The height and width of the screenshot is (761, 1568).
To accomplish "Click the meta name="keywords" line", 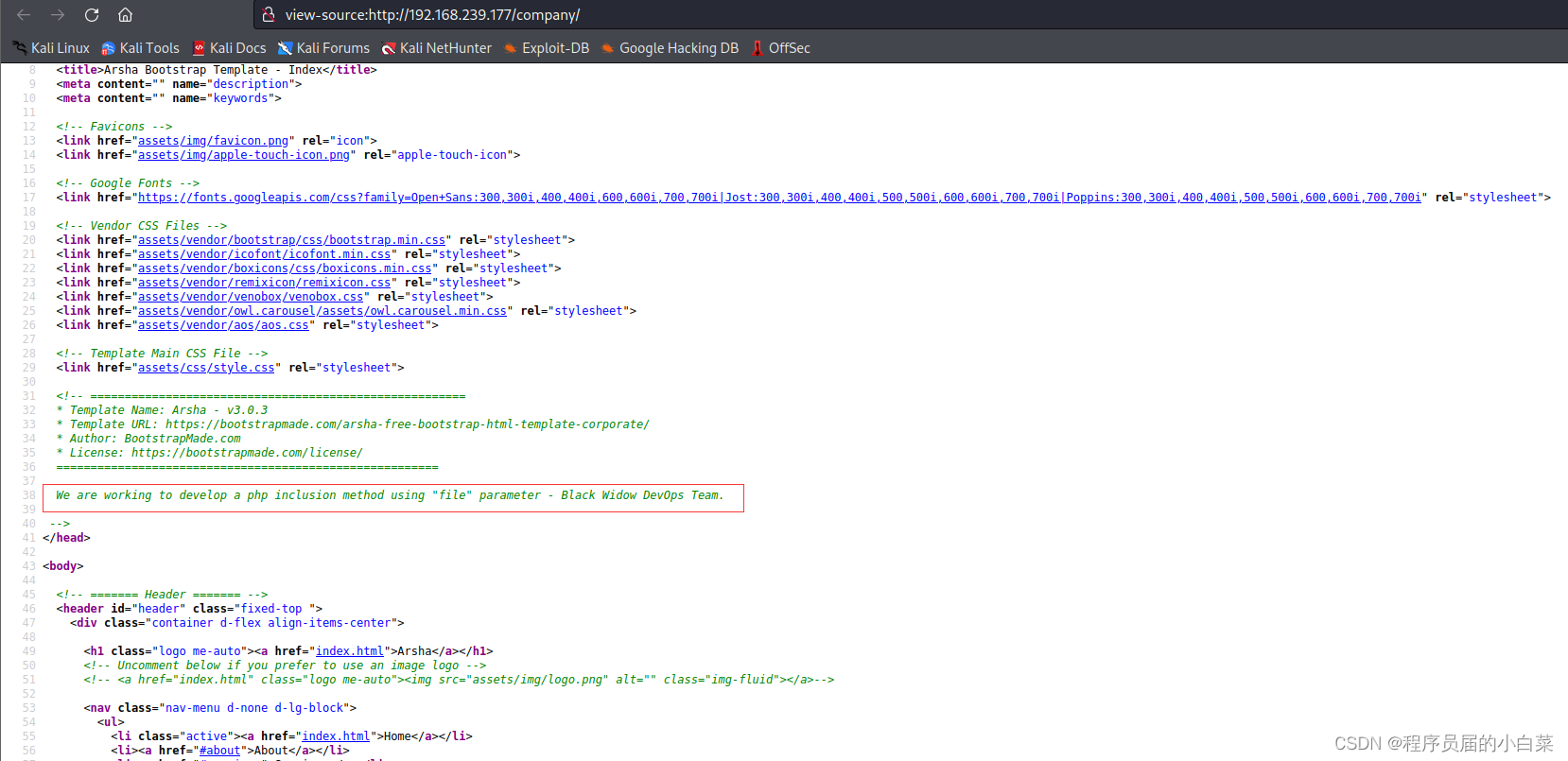I will tap(168, 98).
